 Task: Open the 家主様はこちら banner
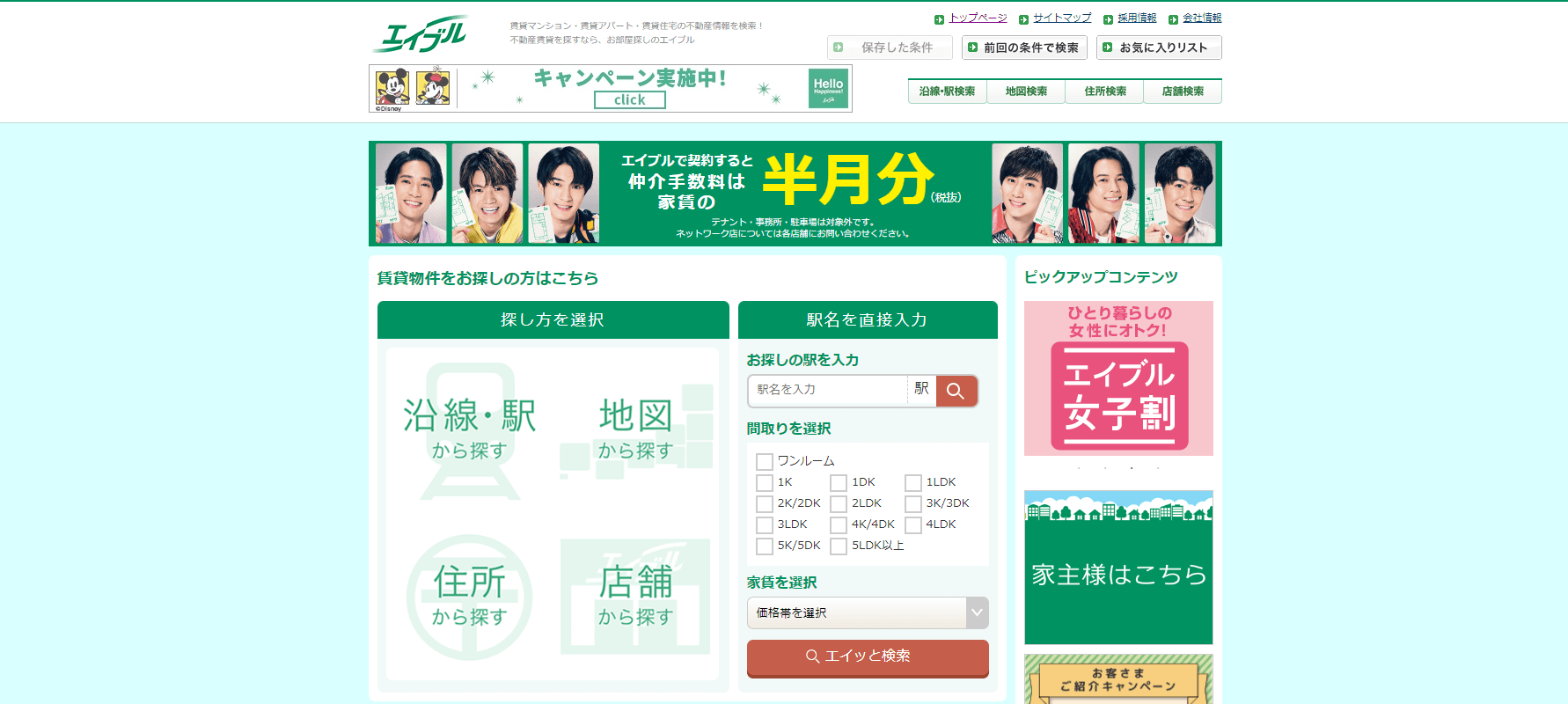[1118, 568]
